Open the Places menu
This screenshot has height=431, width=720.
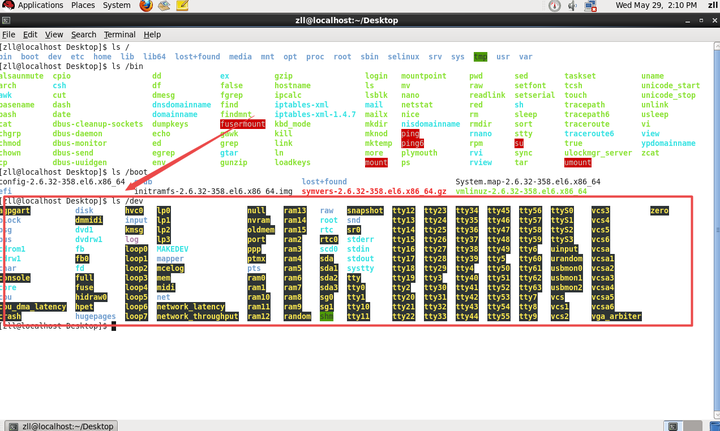[x=81, y=6]
